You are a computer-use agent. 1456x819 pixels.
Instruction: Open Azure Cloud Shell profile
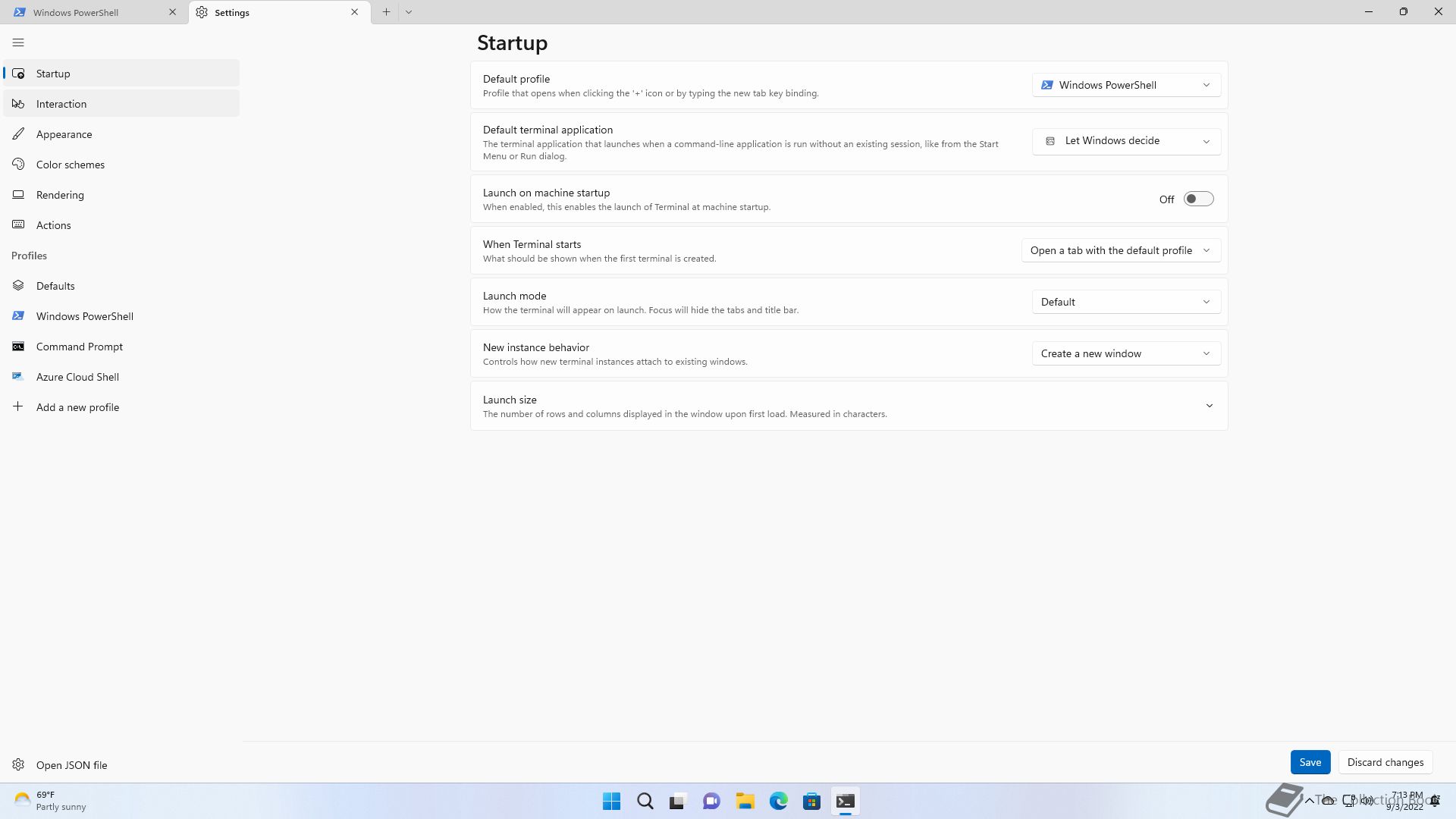click(77, 377)
